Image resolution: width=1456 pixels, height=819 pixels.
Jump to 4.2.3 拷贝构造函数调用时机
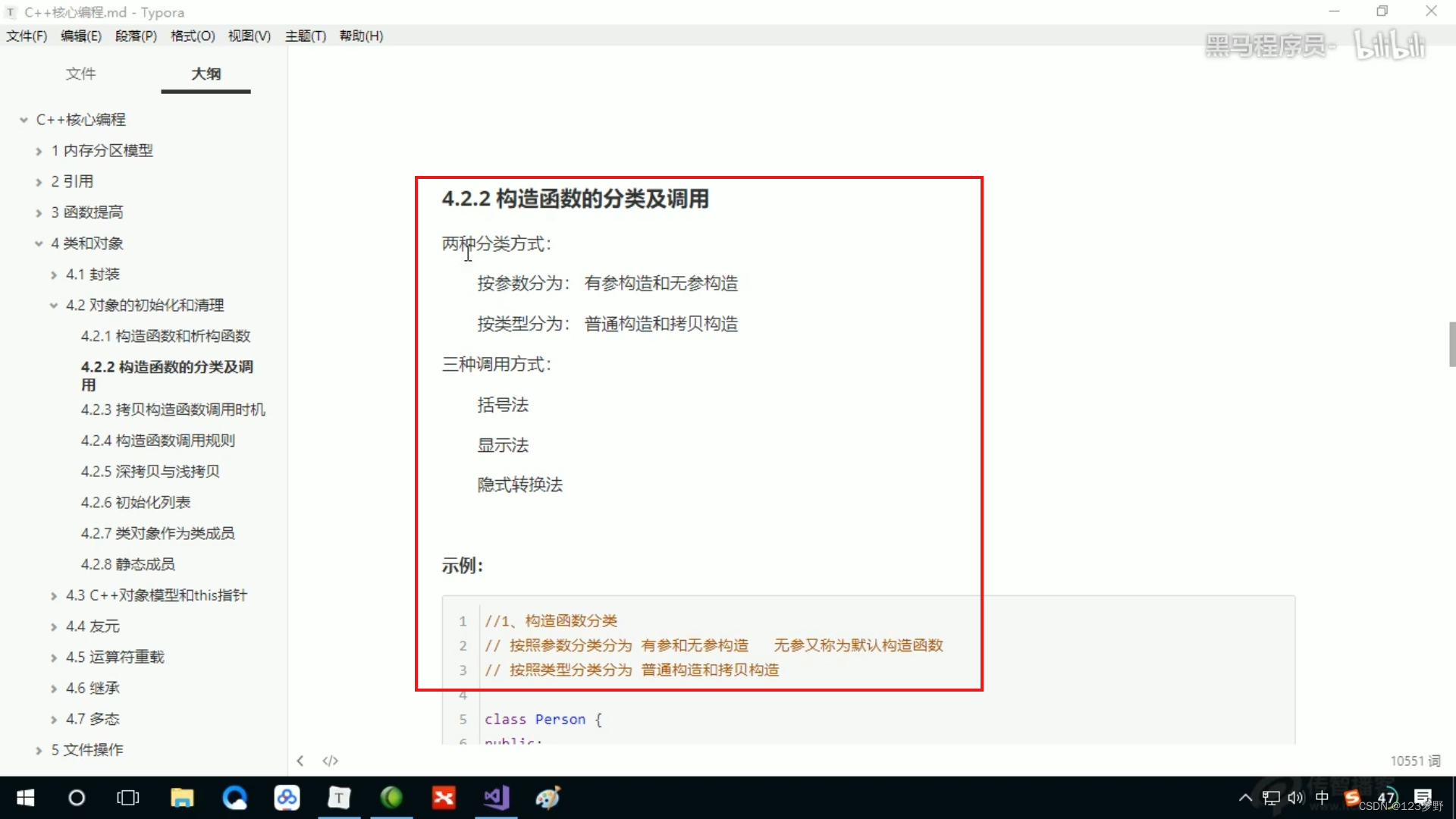coord(173,409)
